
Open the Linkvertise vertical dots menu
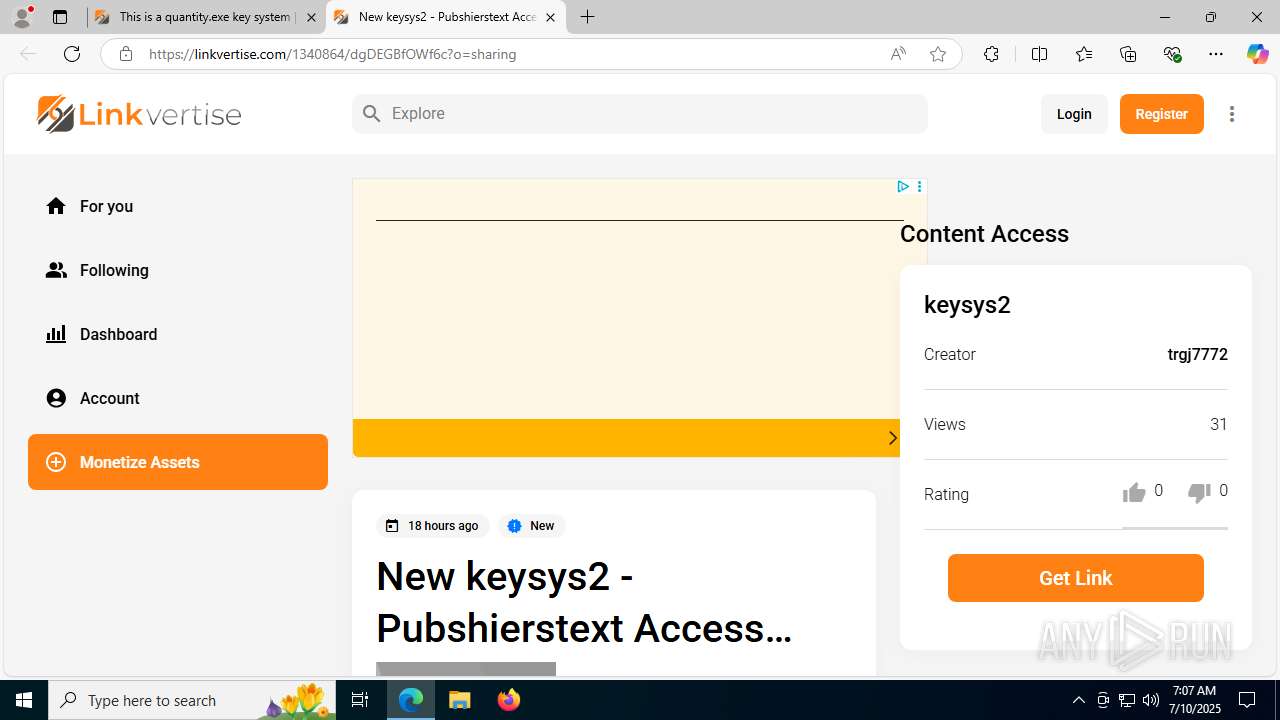(1232, 114)
